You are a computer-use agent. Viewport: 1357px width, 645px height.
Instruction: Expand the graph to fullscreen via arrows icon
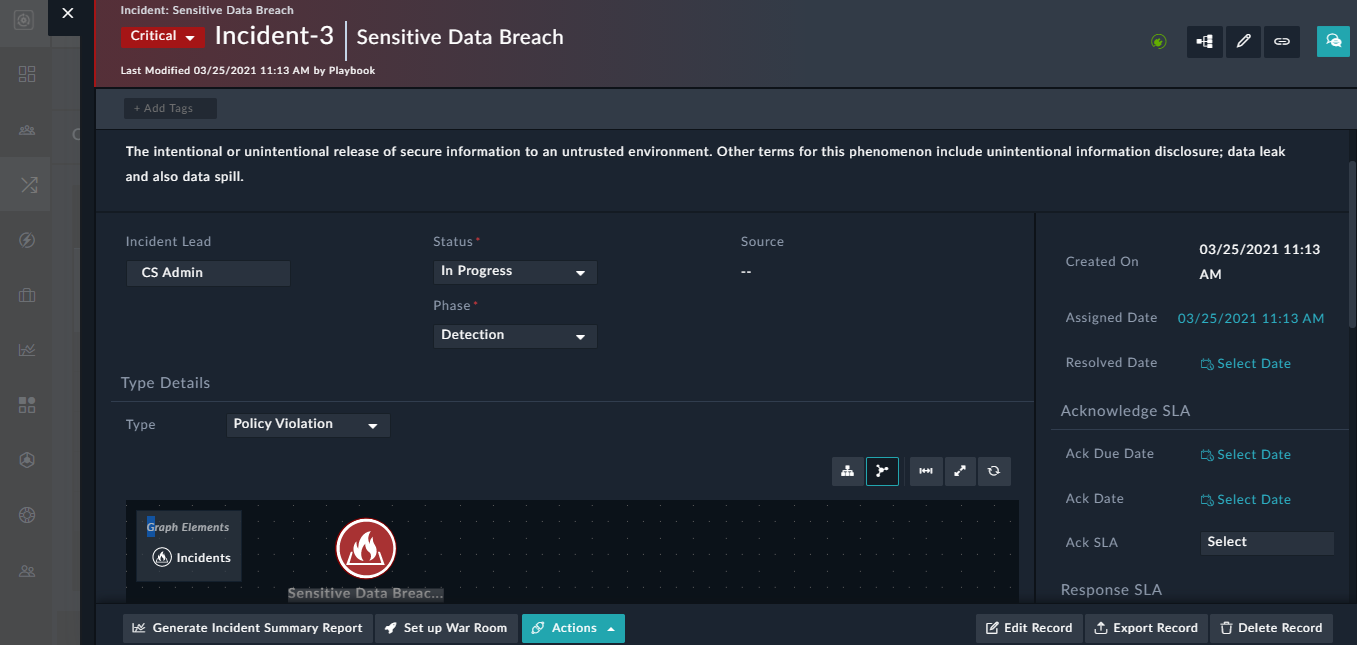click(x=960, y=470)
